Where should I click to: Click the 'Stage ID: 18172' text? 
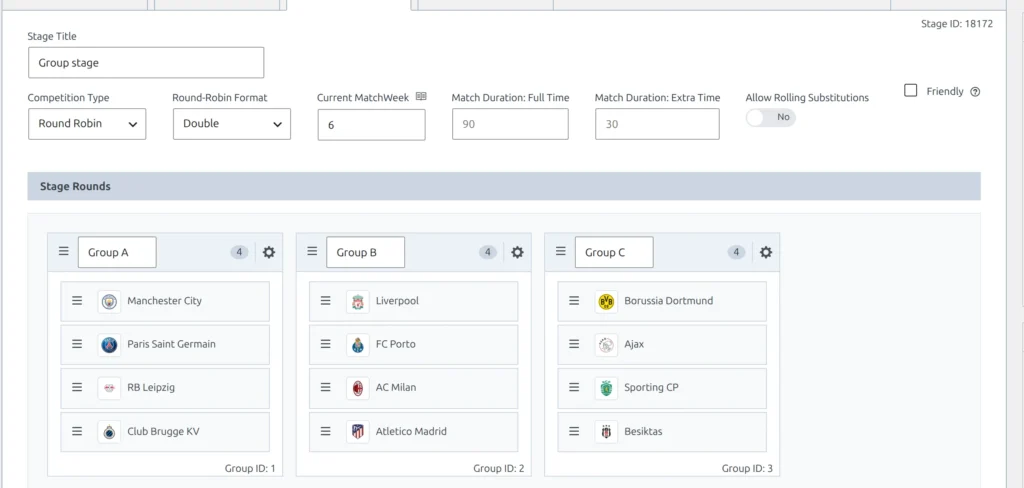[957, 24]
